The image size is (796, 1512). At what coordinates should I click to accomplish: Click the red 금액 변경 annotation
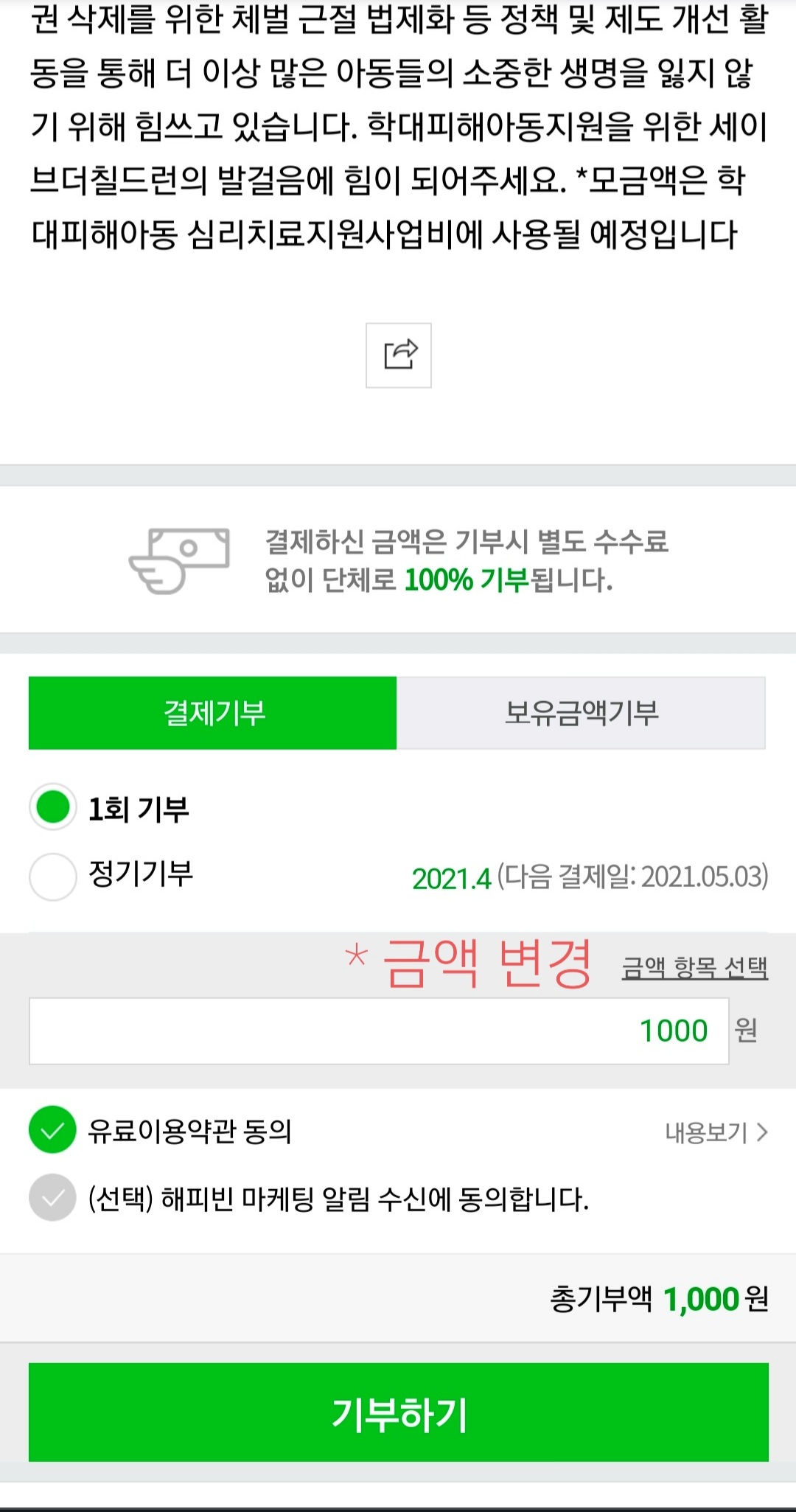tap(469, 963)
